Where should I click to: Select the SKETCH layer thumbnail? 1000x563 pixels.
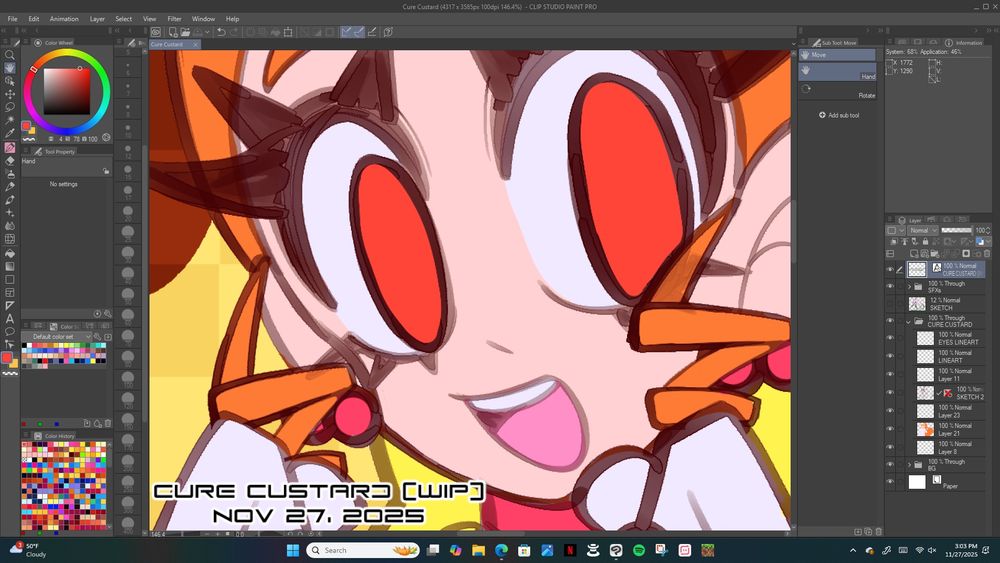pyautogui.click(x=917, y=303)
